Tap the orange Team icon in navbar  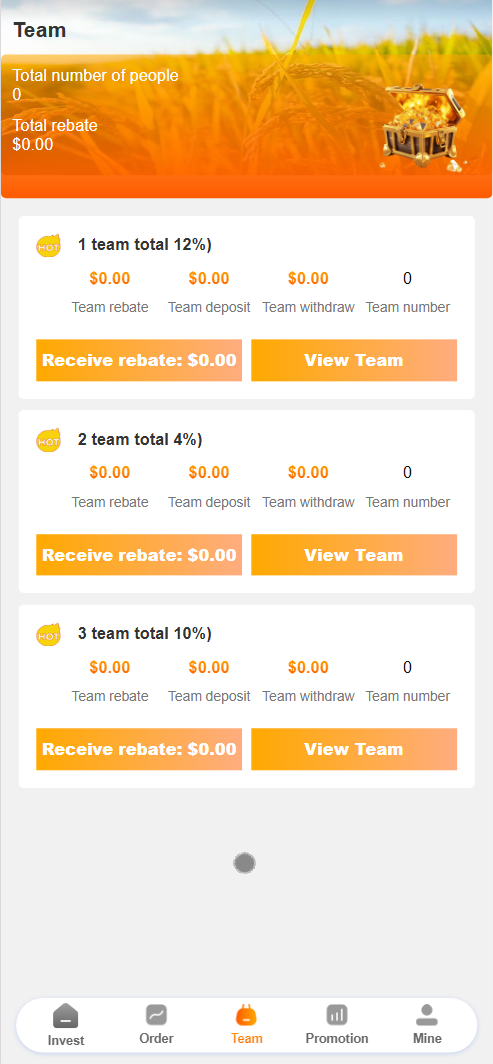(x=246, y=1015)
